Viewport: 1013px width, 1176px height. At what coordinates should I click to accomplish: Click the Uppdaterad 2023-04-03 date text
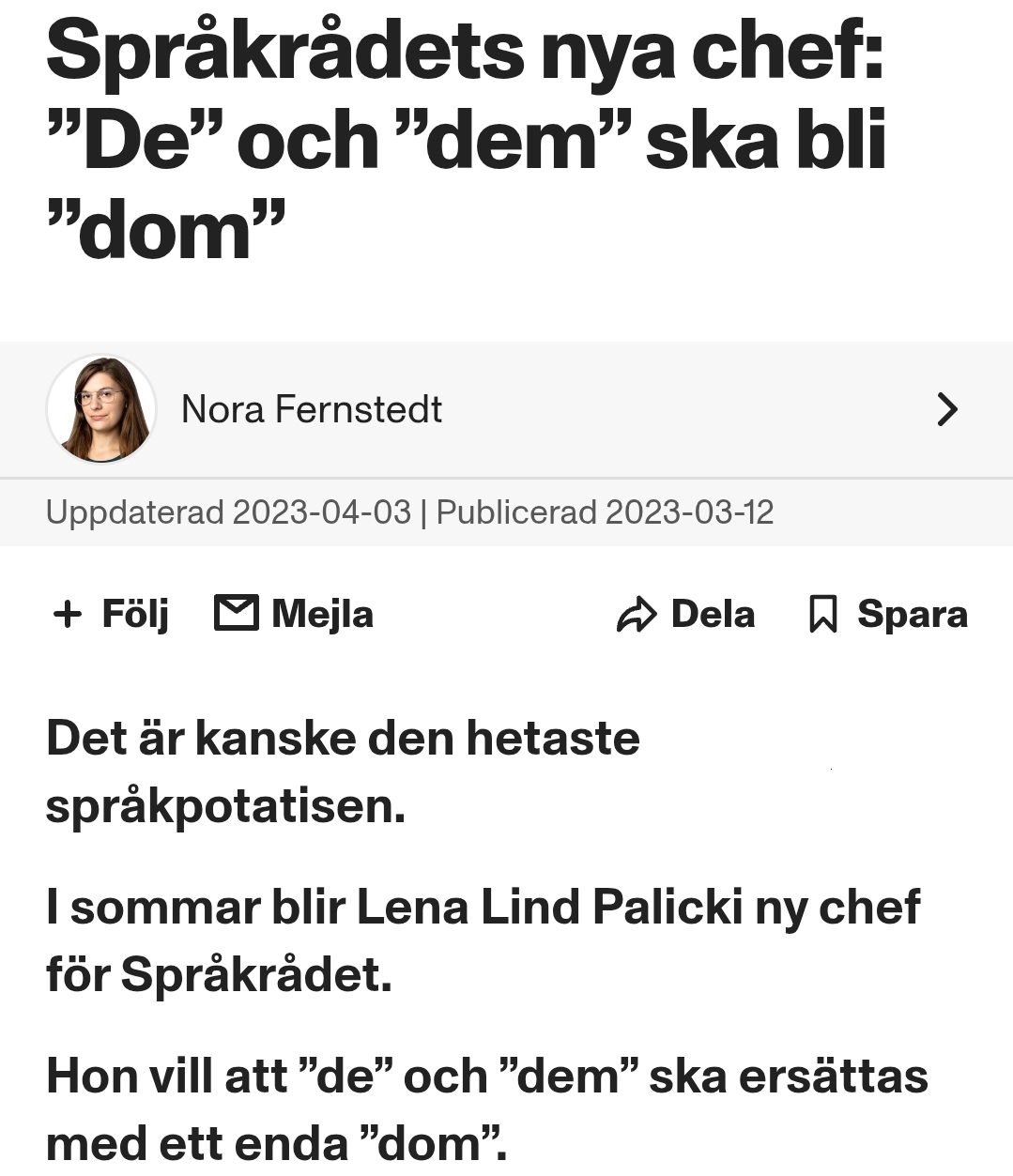coord(228,512)
